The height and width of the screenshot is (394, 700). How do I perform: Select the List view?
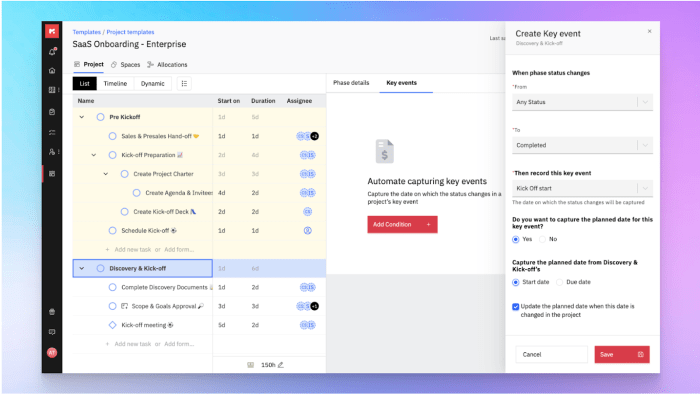coord(85,83)
